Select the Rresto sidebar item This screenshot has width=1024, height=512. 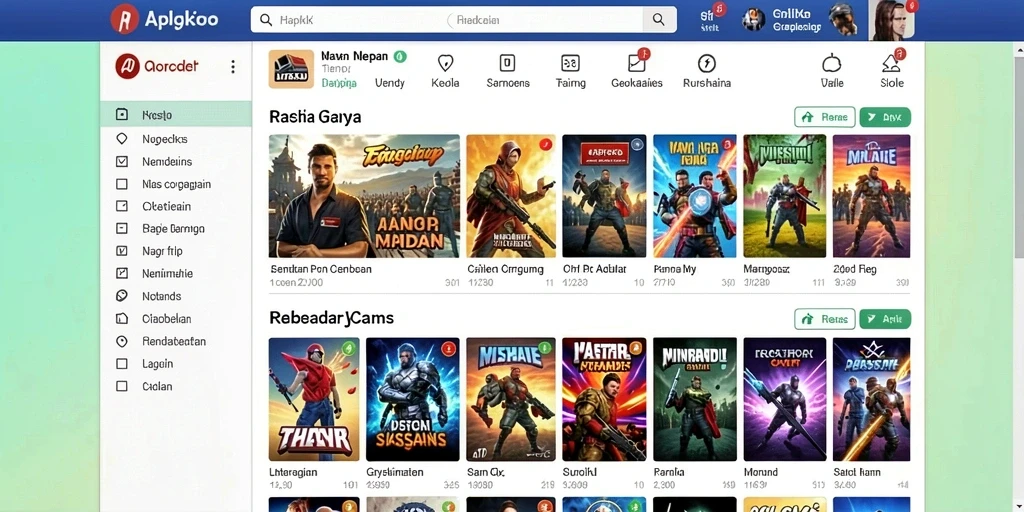(x=176, y=114)
